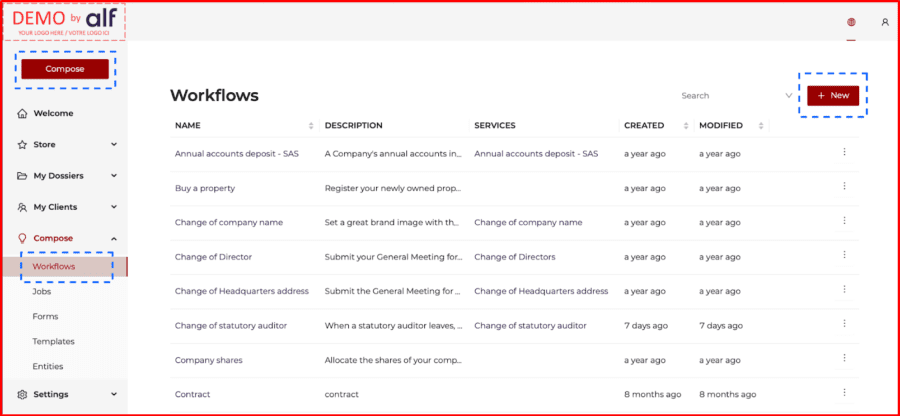Click the DESCRIPTION column header

pyautogui.click(x=354, y=126)
